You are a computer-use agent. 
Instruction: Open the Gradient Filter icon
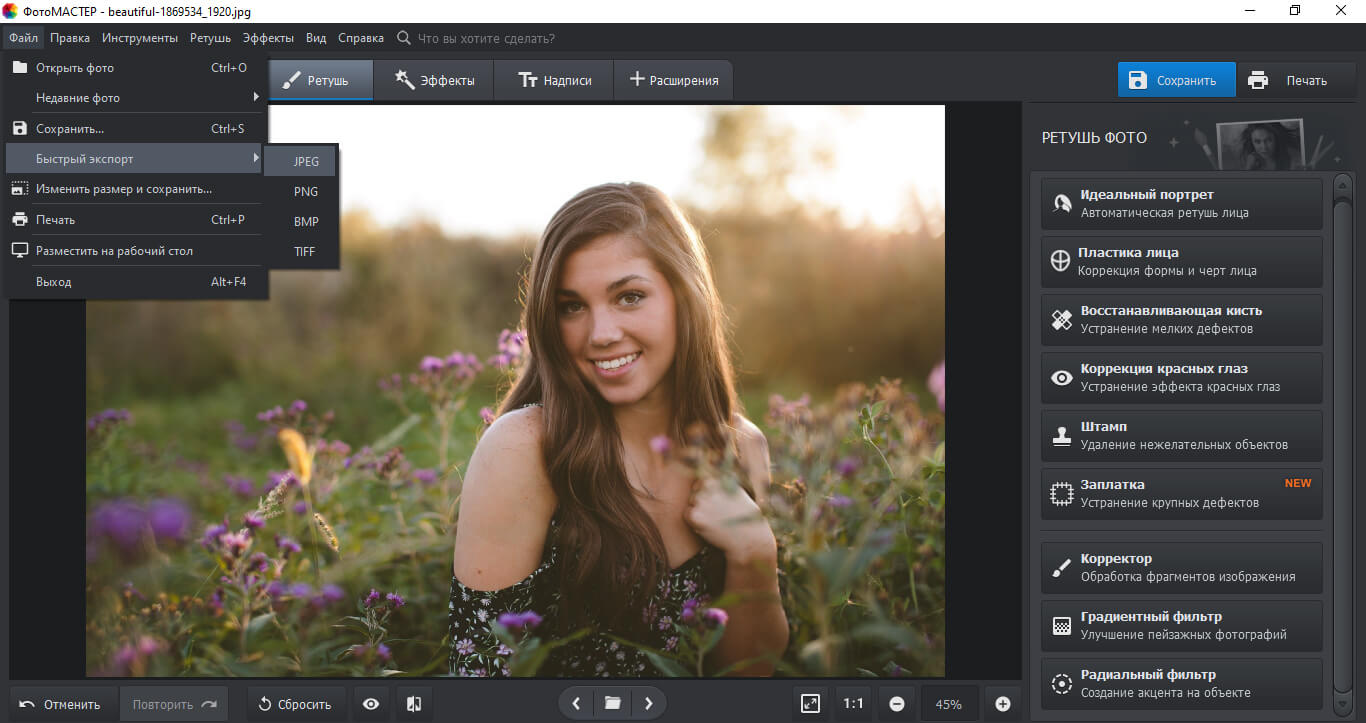[x=1061, y=626]
